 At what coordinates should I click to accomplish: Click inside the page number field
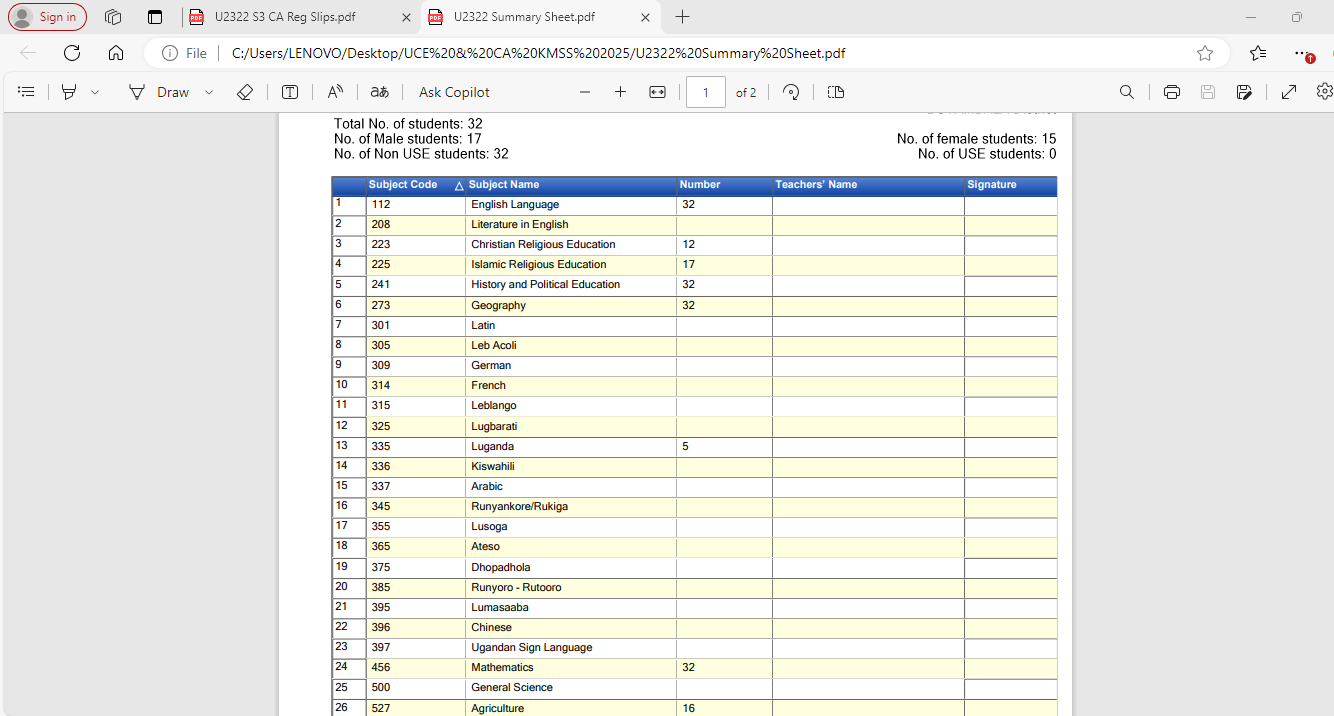(x=706, y=92)
